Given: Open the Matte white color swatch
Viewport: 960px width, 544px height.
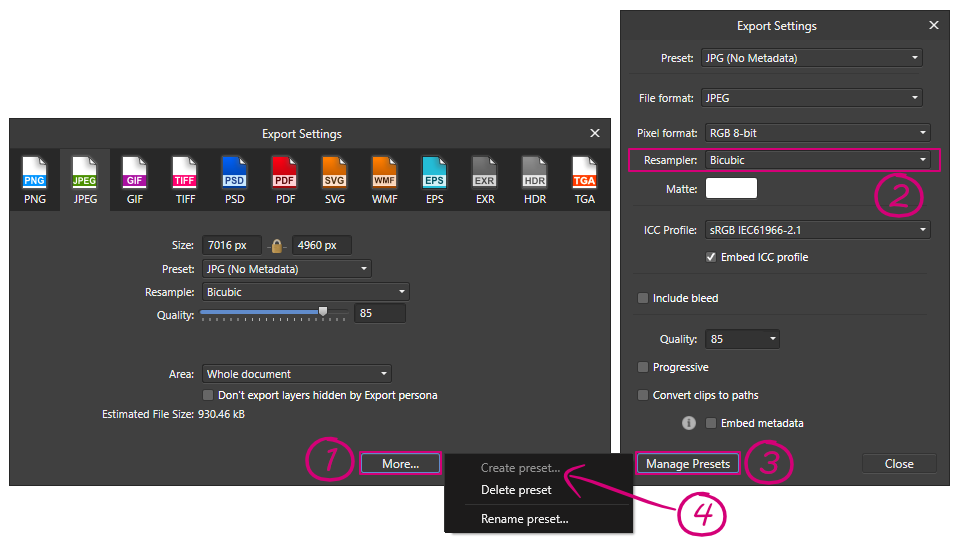Looking at the screenshot, I should [731, 188].
